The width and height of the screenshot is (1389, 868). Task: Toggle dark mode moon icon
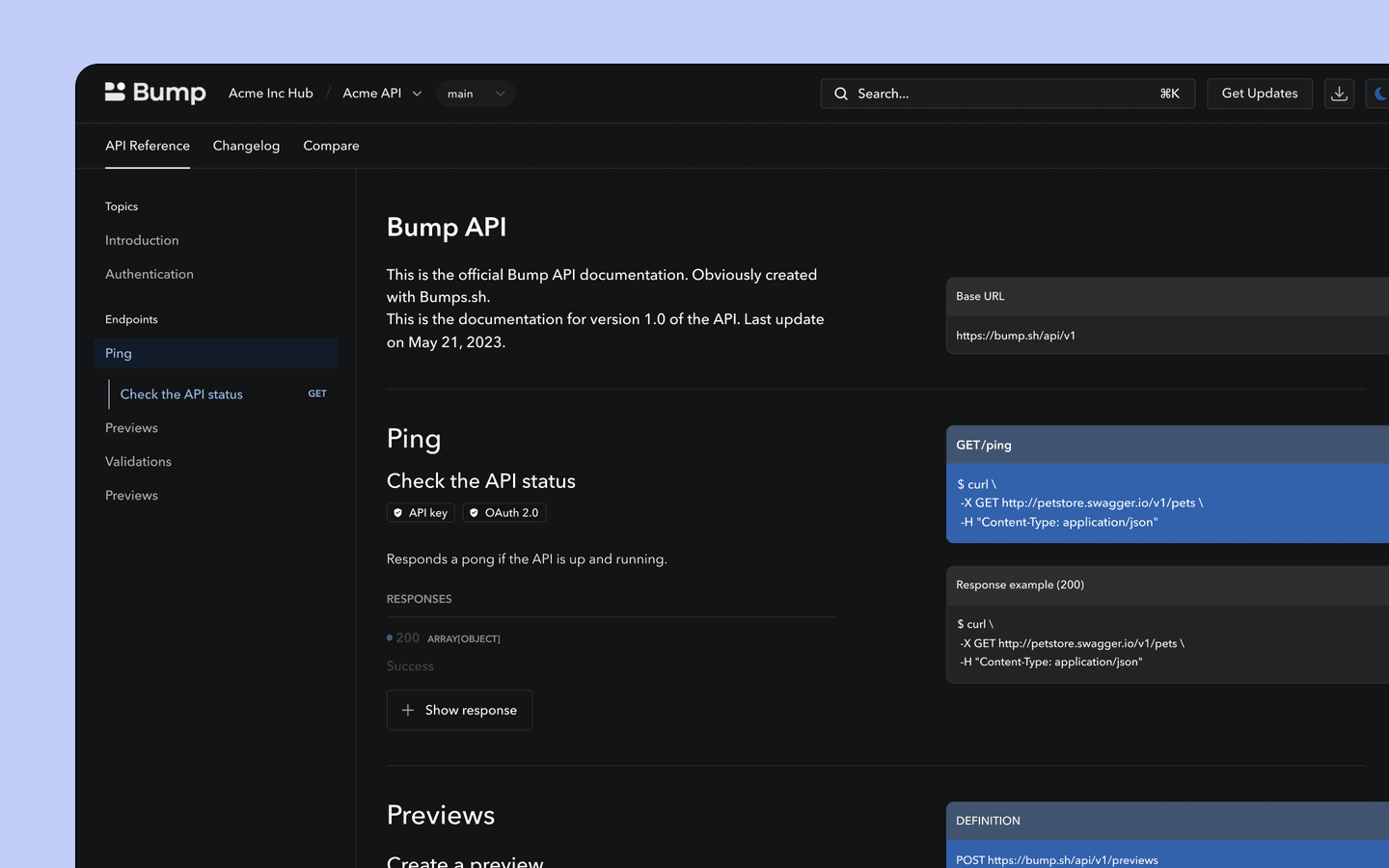click(x=1379, y=94)
